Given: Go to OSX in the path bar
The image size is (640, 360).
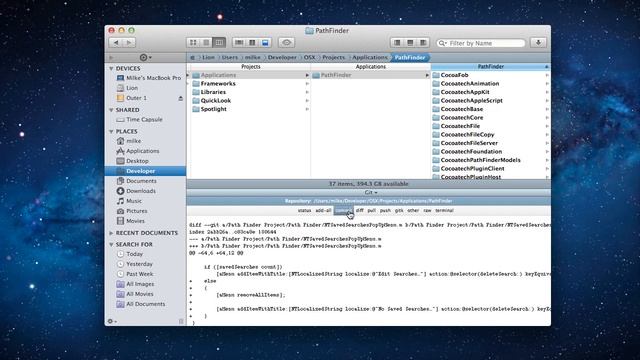Looking at the screenshot, I should pyautogui.click(x=309, y=58).
